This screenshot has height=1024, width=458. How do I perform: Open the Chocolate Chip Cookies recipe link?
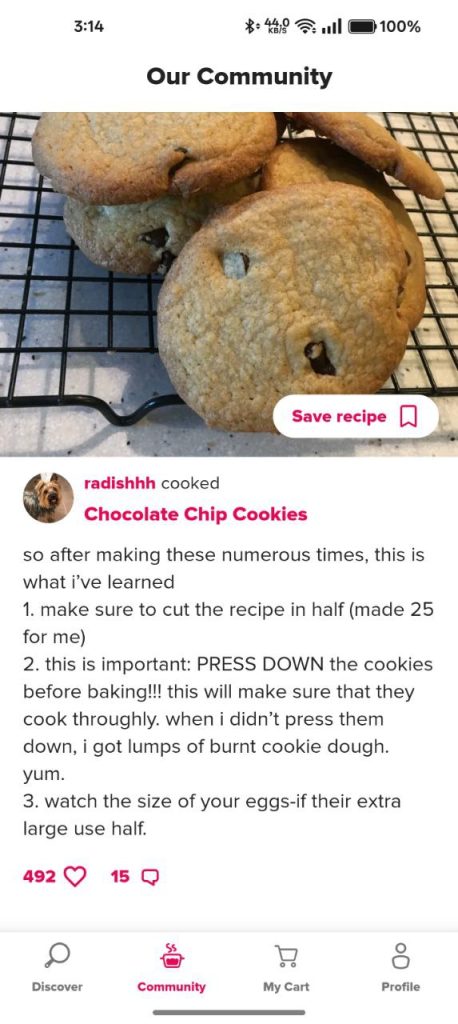click(x=195, y=514)
